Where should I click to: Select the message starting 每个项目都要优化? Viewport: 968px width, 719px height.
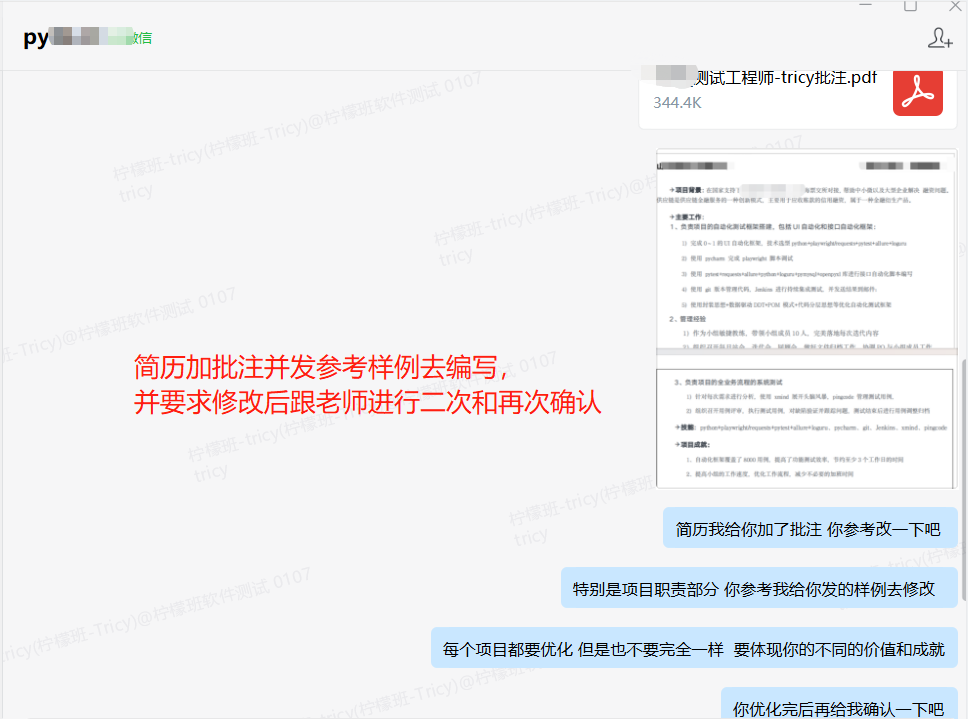[693, 648]
